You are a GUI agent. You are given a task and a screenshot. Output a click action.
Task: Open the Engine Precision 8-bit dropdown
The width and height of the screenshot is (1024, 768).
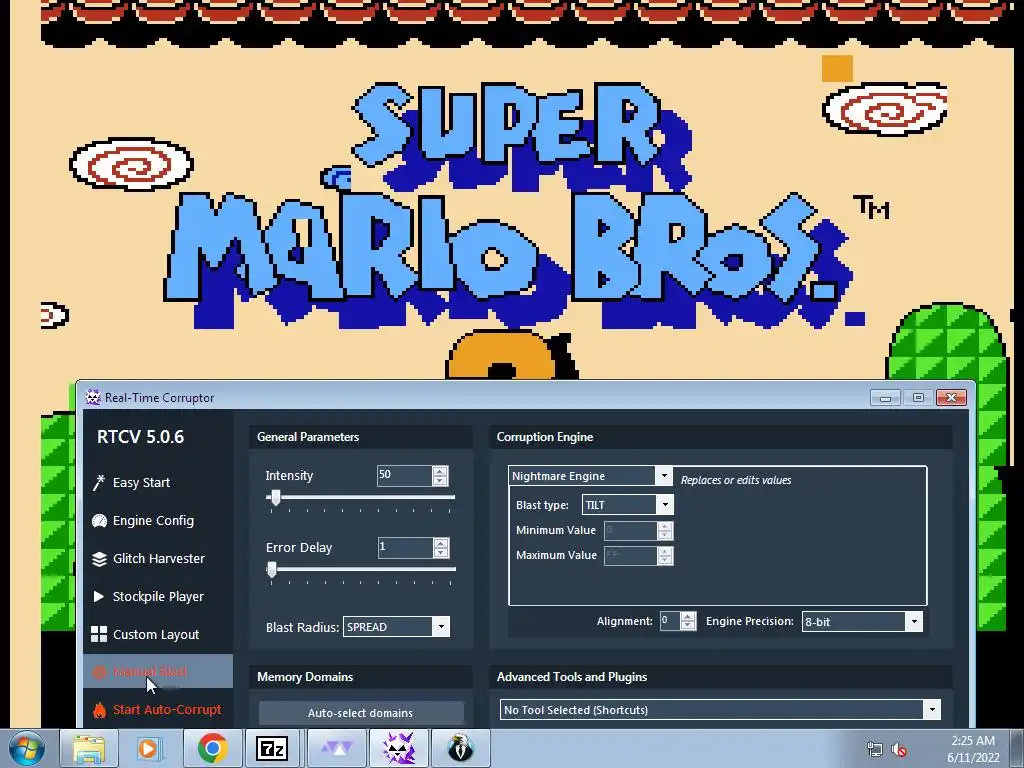(862, 622)
